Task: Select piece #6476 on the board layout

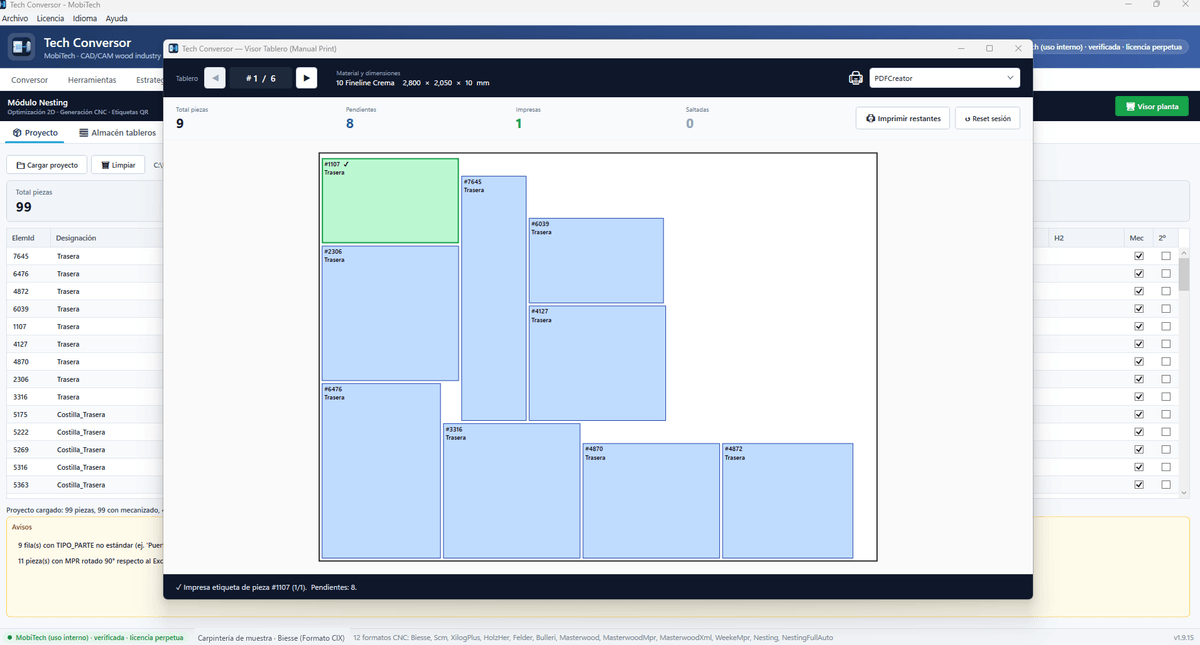Action: tap(381, 470)
